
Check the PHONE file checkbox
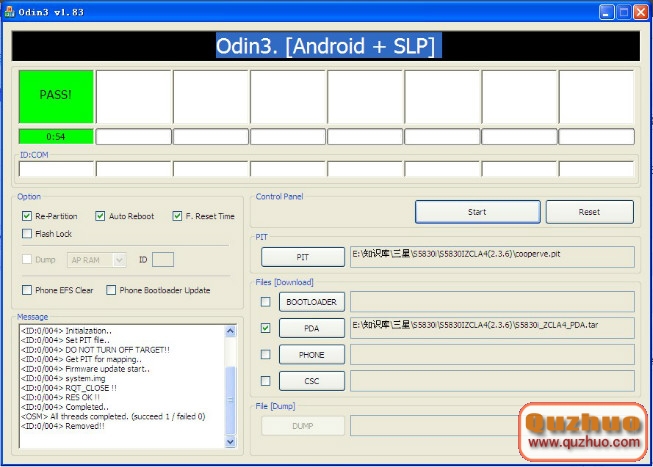pos(265,354)
